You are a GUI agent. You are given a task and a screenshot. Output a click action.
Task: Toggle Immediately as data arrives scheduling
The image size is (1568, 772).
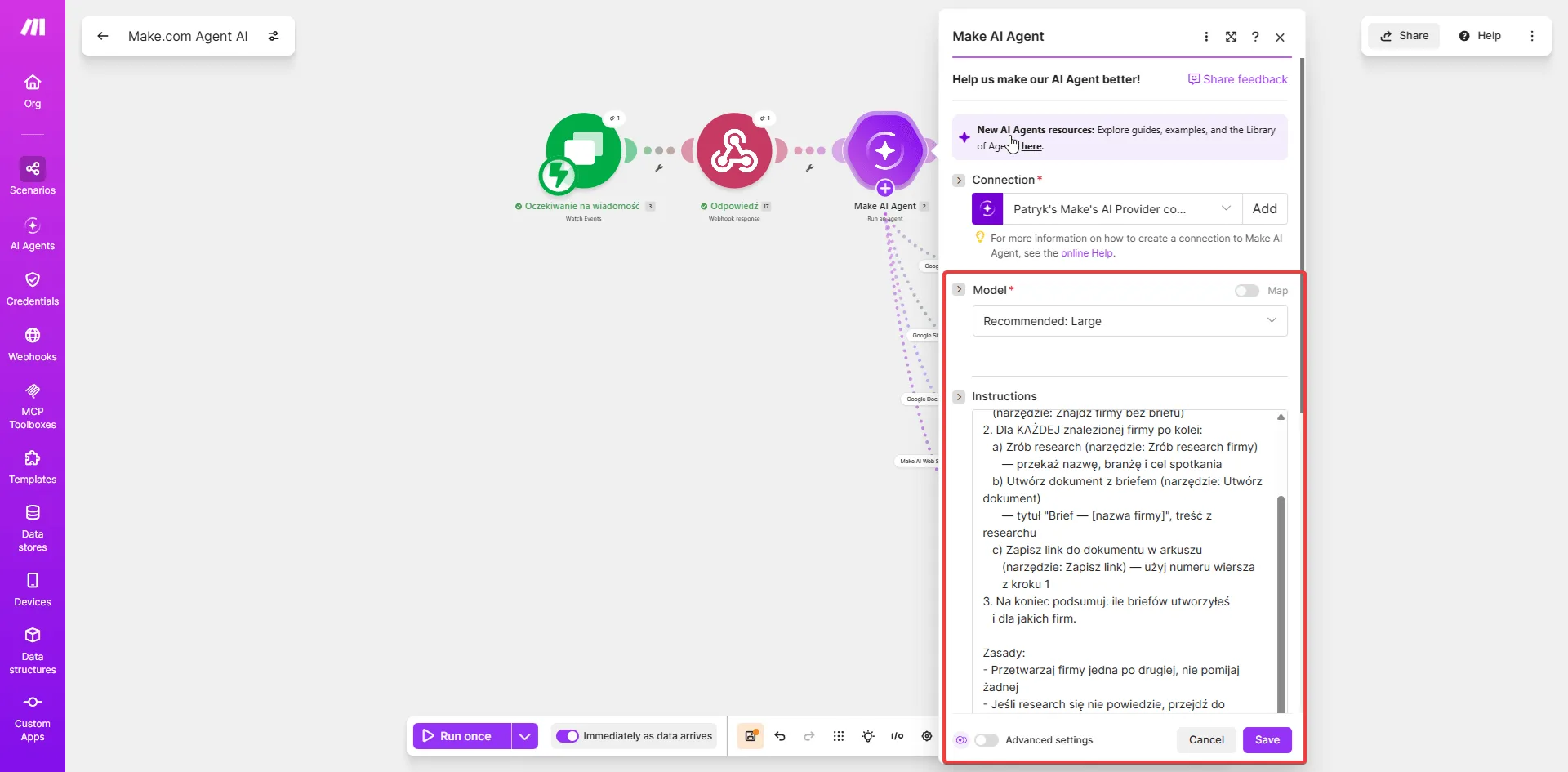pyautogui.click(x=568, y=736)
